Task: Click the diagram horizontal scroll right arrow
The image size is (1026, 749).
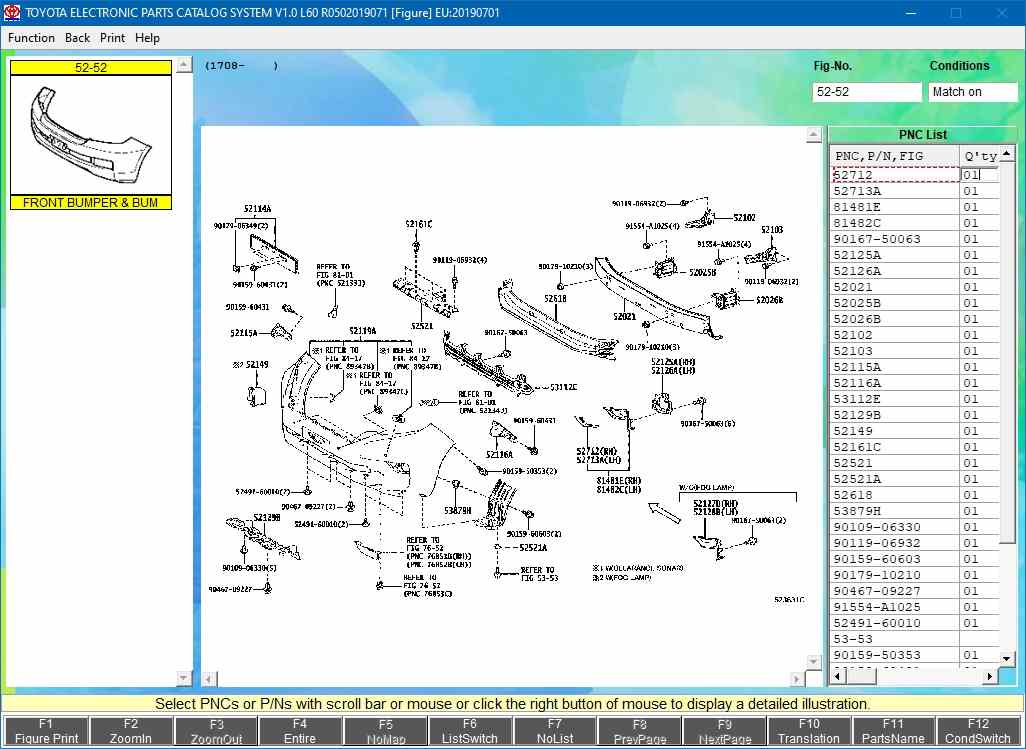Action: tap(796, 679)
